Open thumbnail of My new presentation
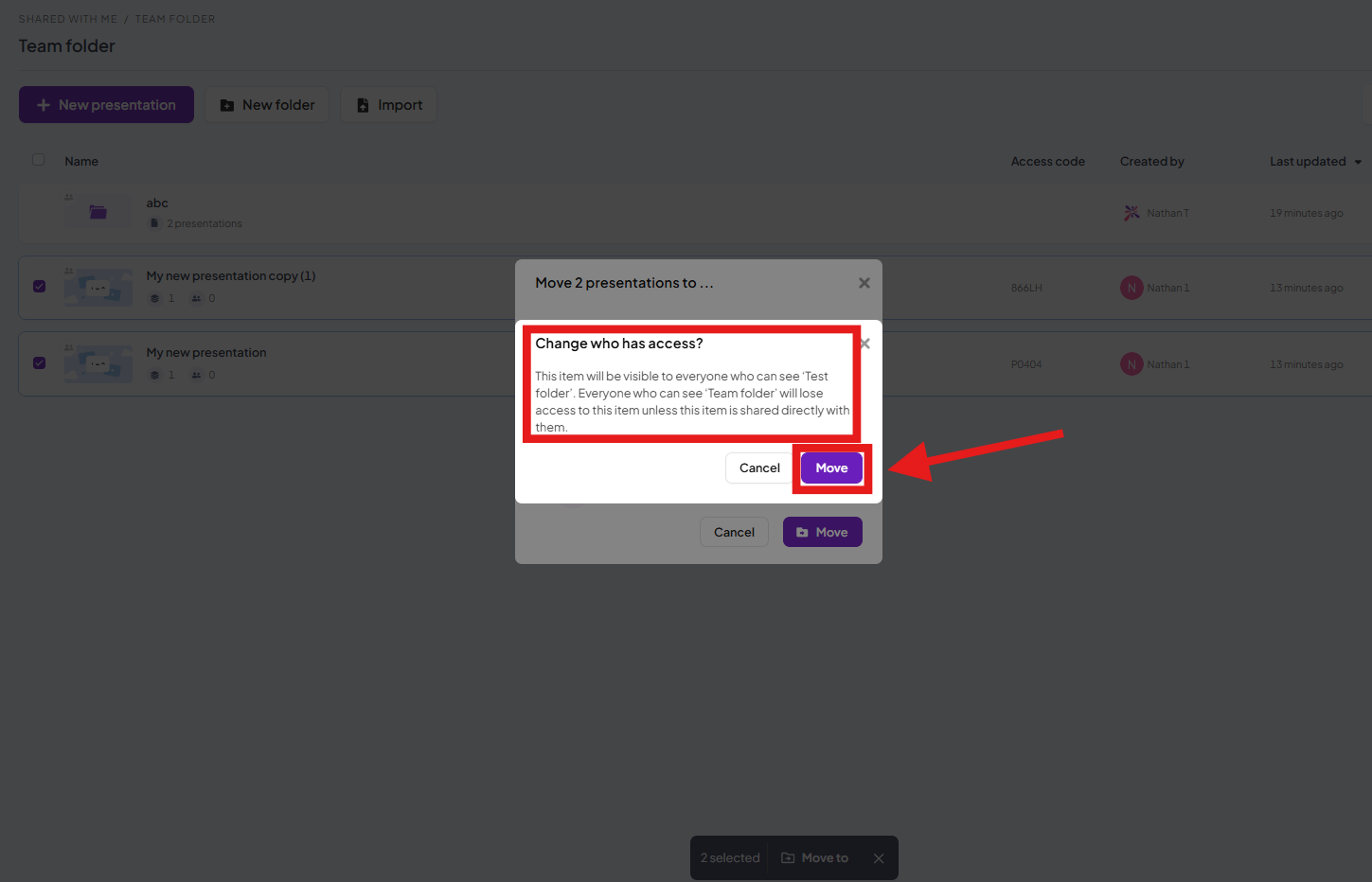1372x882 pixels. pyautogui.click(x=98, y=364)
